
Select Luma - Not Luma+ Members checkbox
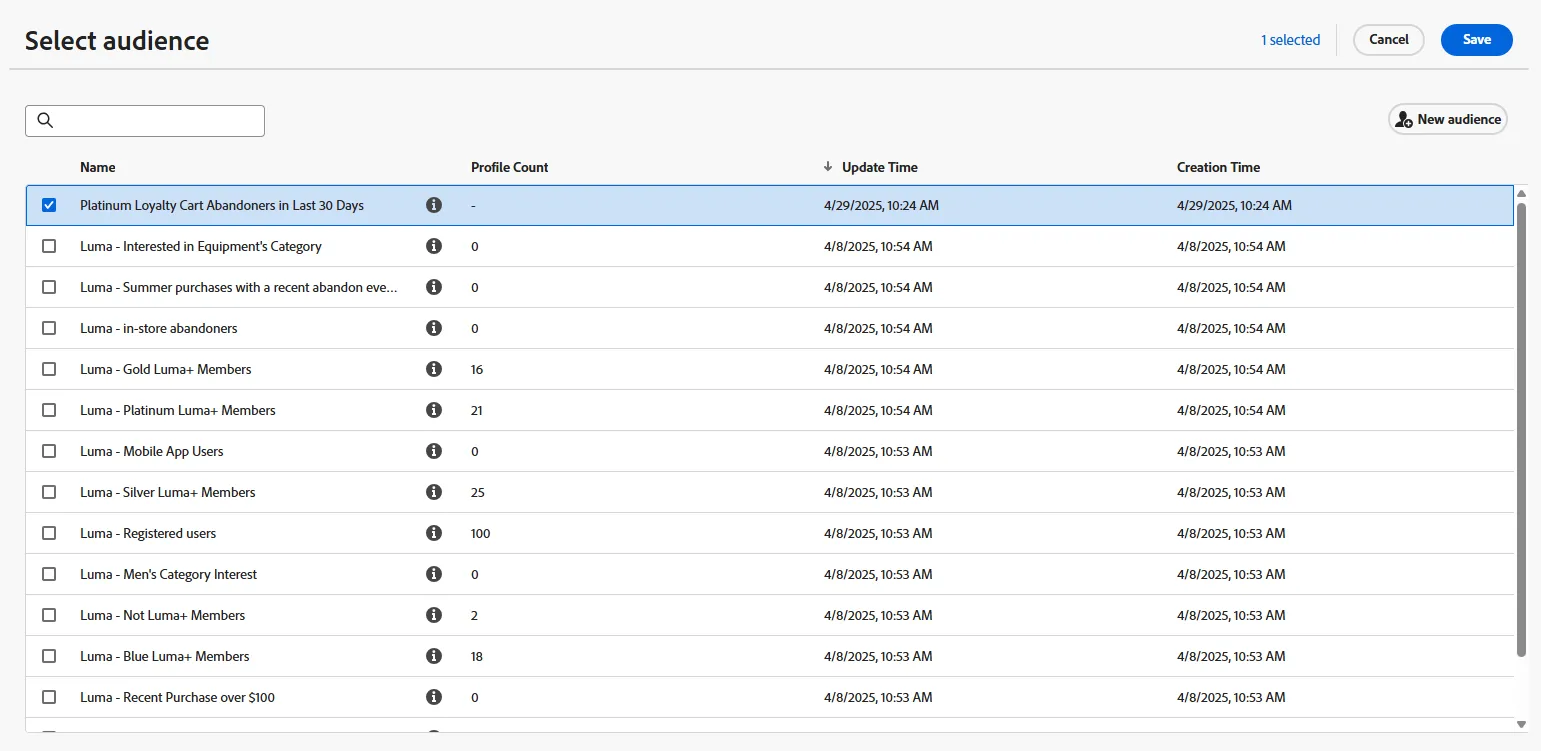49,615
